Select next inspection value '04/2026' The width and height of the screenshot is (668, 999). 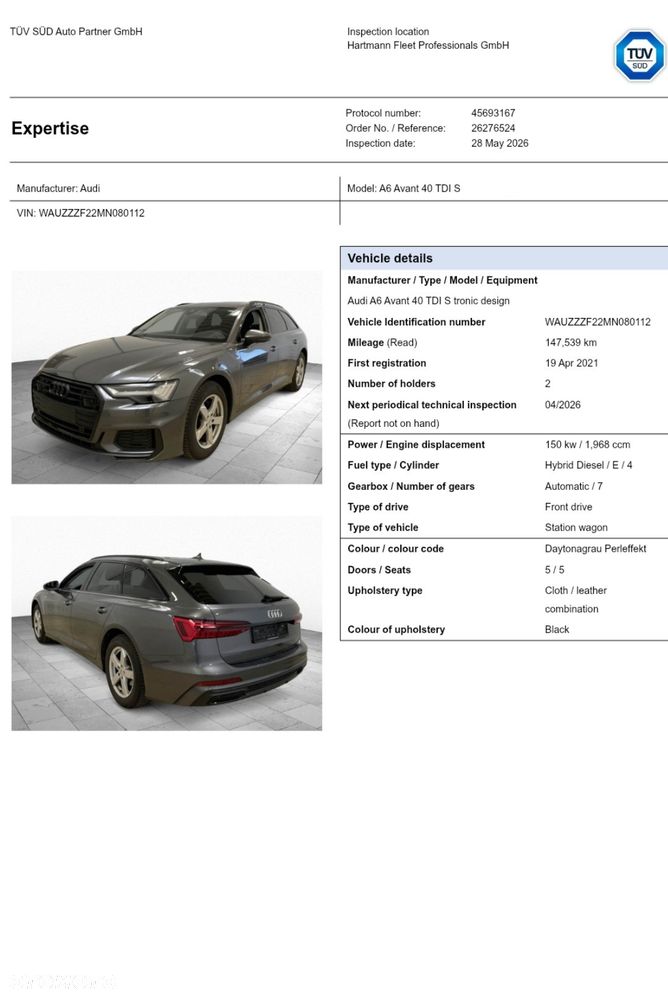pyautogui.click(x=562, y=405)
